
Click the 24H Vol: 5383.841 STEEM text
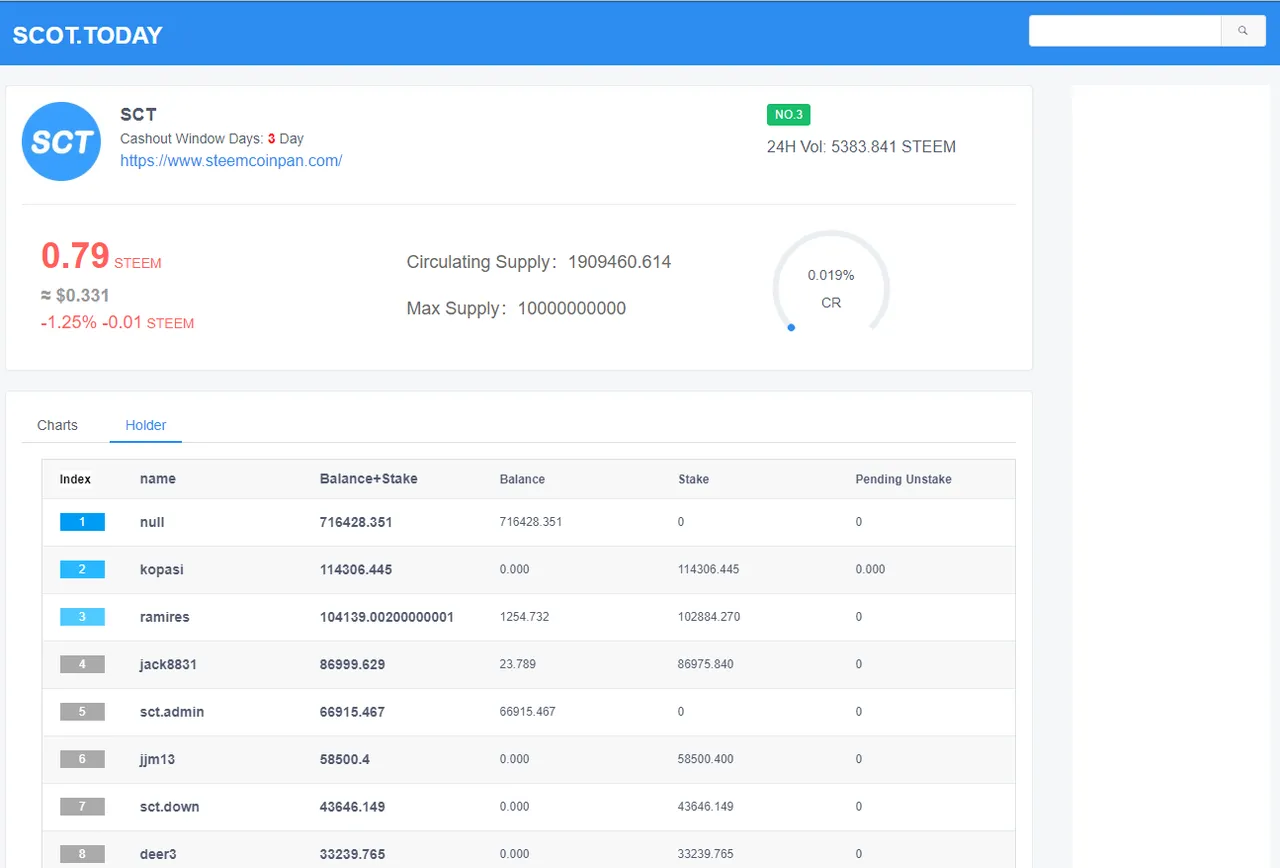point(861,147)
